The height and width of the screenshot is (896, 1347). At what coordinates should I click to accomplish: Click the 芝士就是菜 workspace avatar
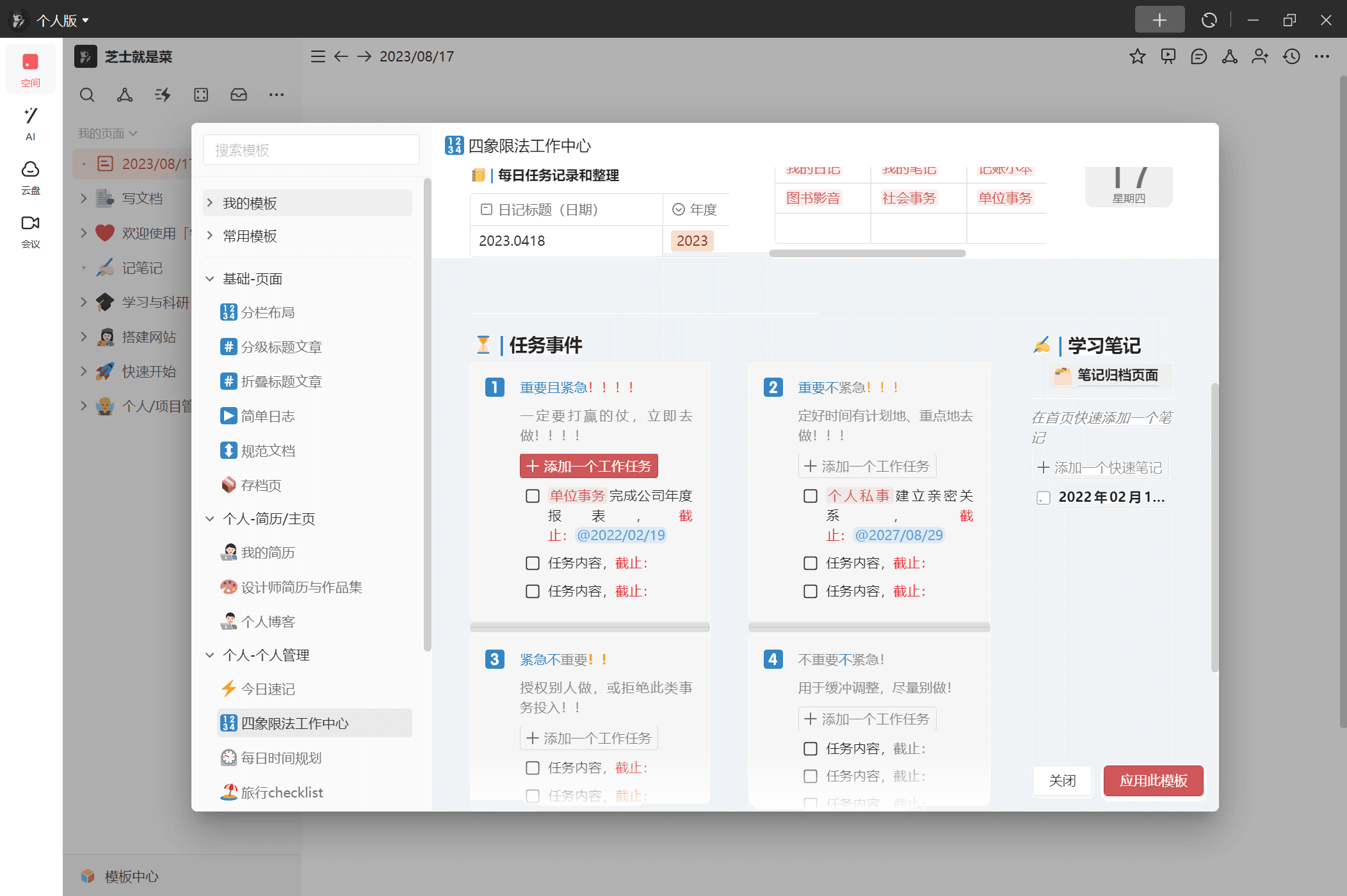pyautogui.click(x=86, y=56)
